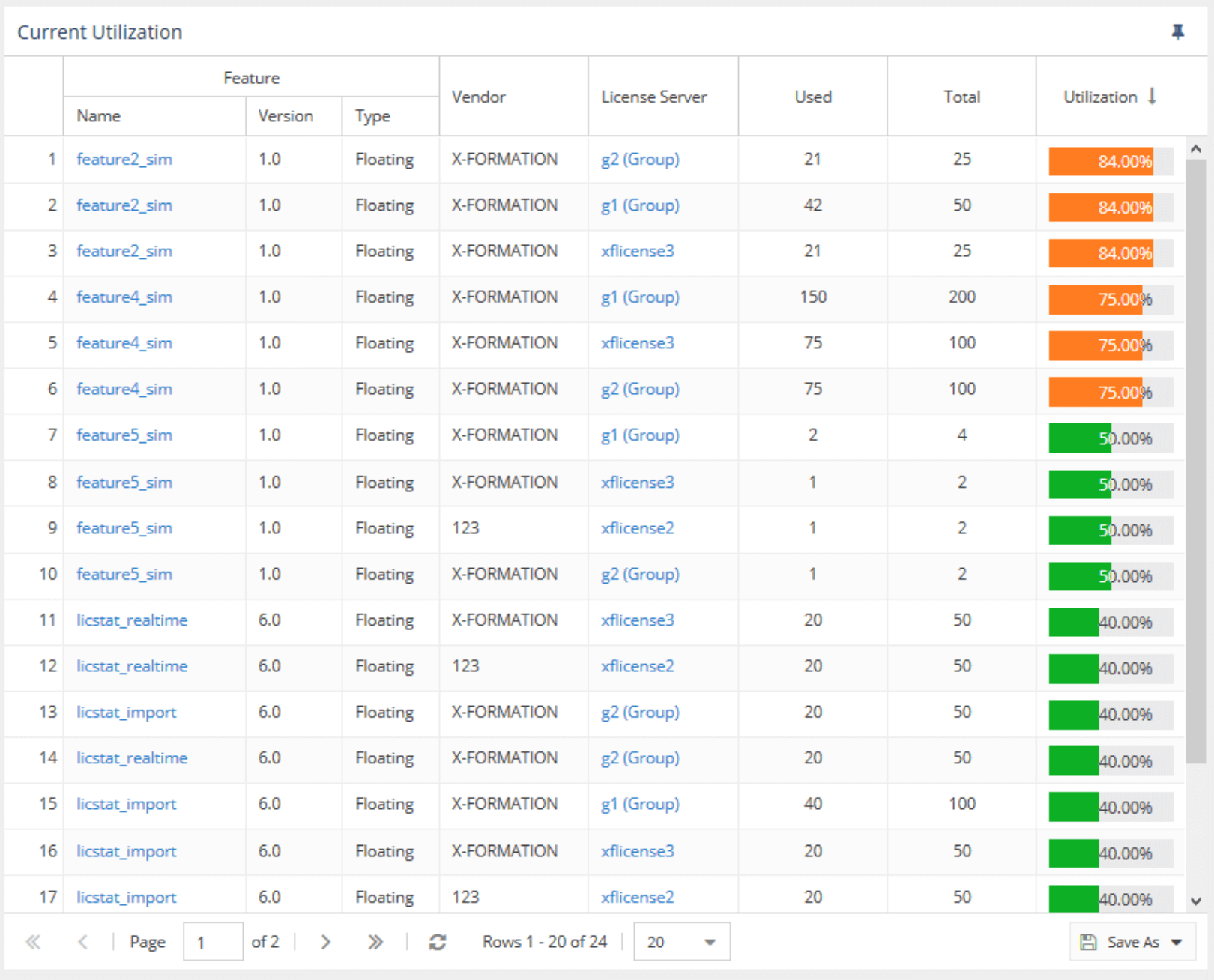Go to the previous page

82,942
